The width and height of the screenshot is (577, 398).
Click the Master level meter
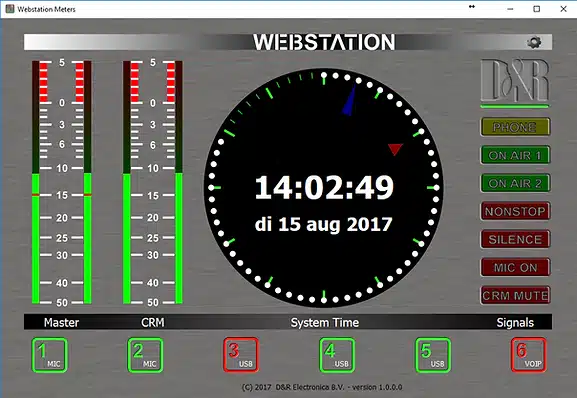point(61,182)
